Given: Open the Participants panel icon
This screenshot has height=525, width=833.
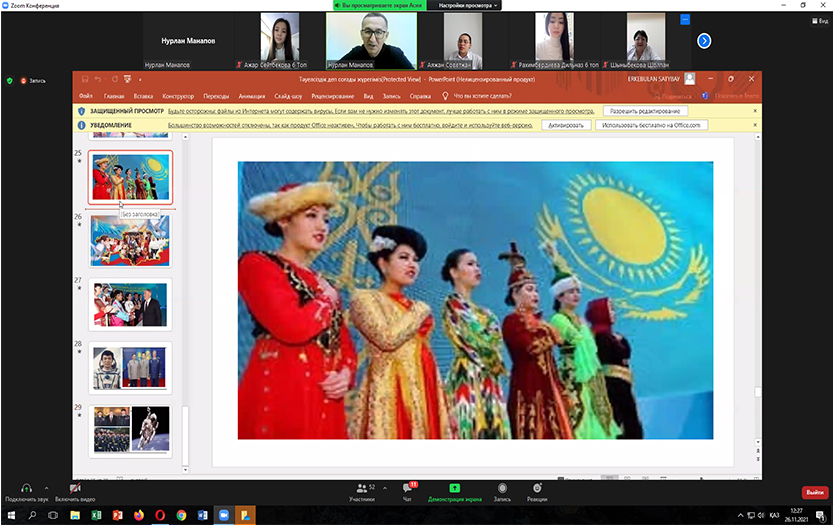Looking at the screenshot, I should [361, 487].
